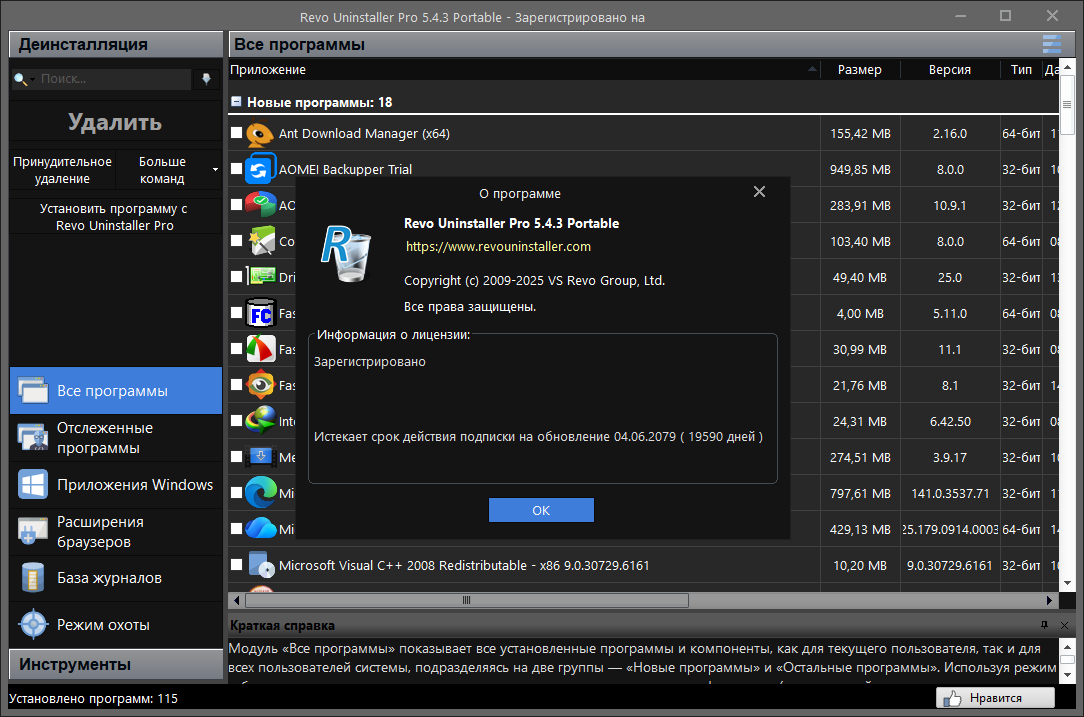The height and width of the screenshot is (717, 1084).
Task: Click the AOMEI Backupper Trial icon
Action: pyautogui.click(x=260, y=169)
